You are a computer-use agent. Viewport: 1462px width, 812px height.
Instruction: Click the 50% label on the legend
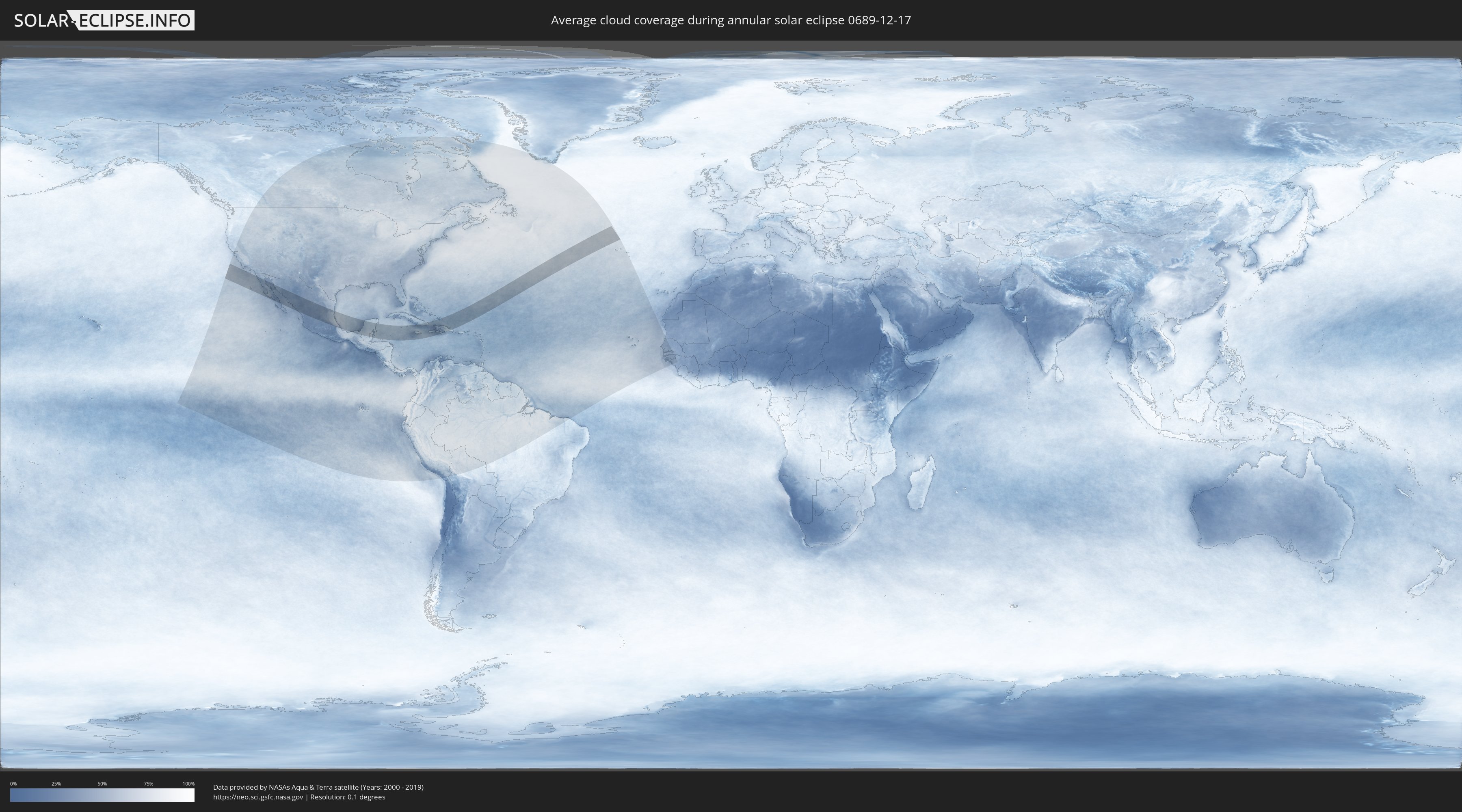tap(102, 784)
